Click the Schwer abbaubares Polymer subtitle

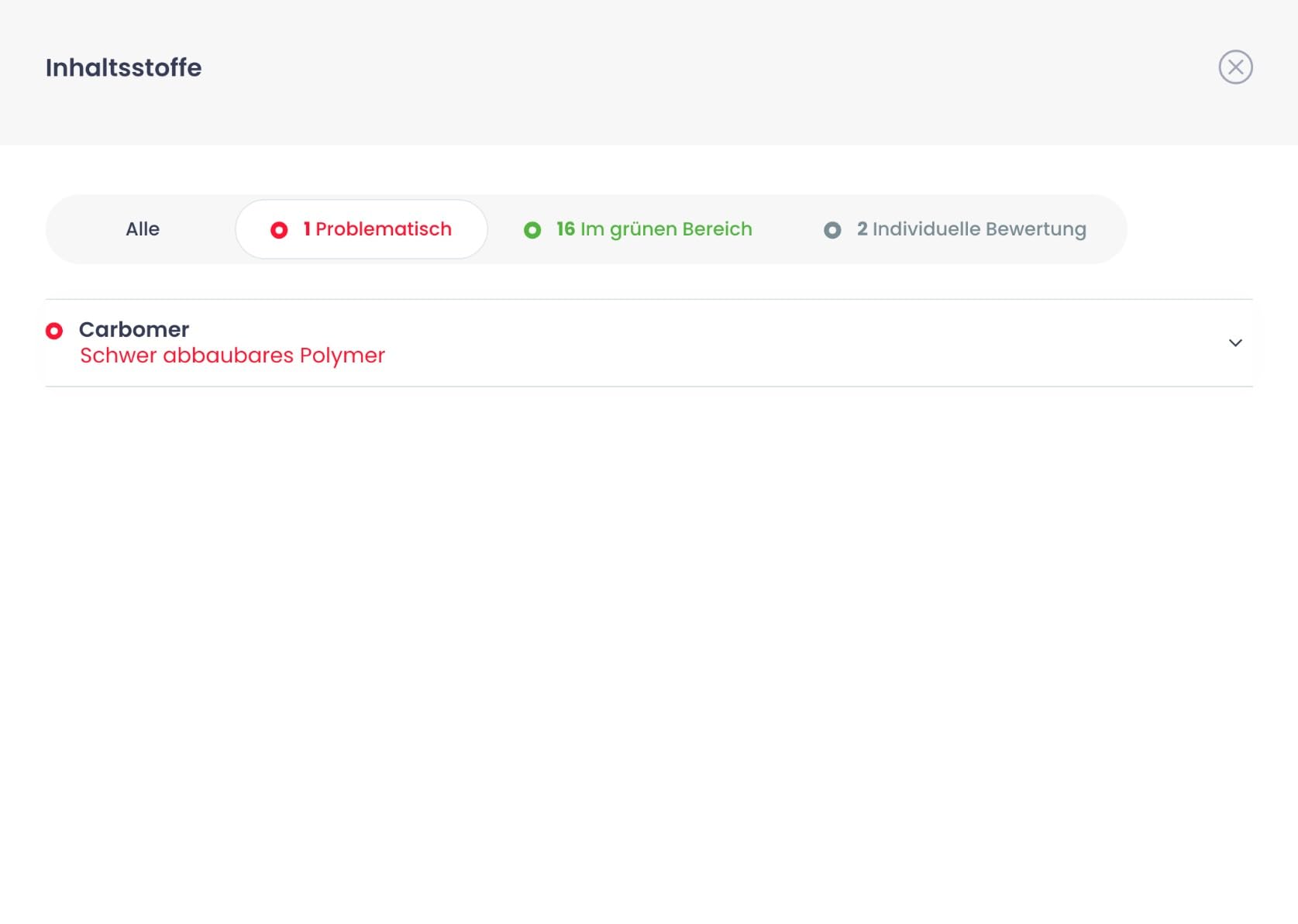232,356
